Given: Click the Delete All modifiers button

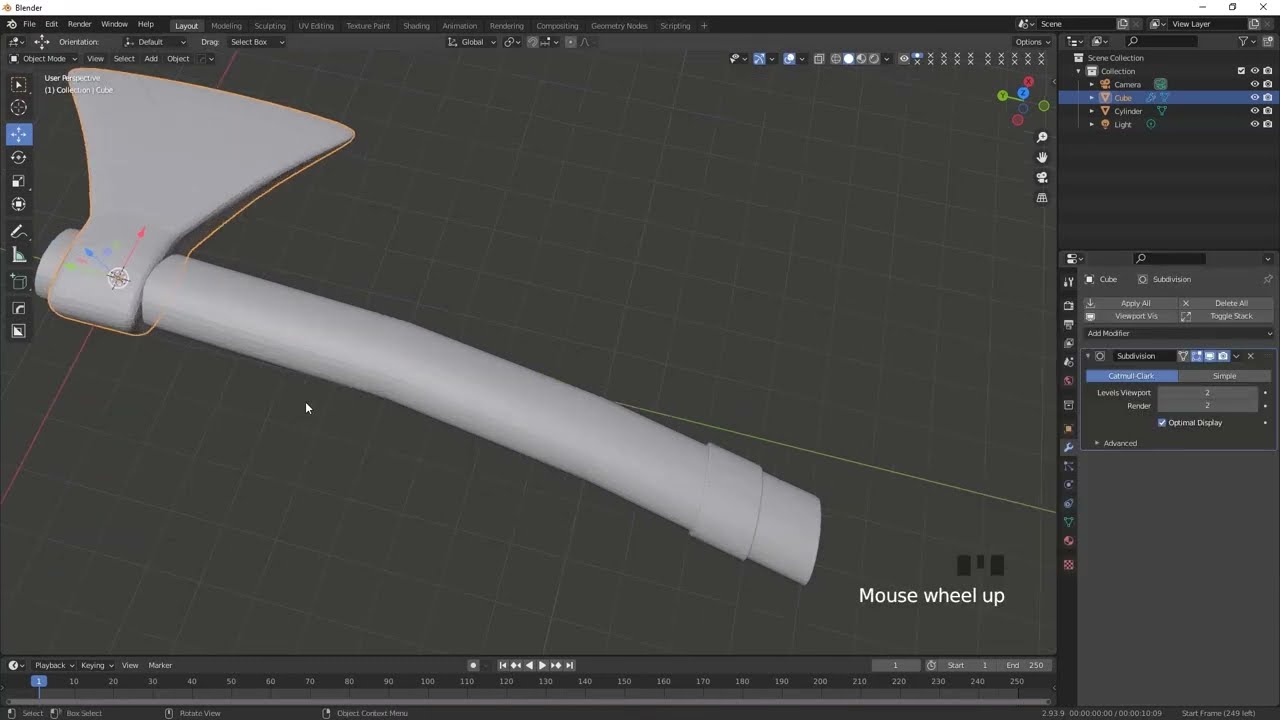Looking at the screenshot, I should [1227, 303].
